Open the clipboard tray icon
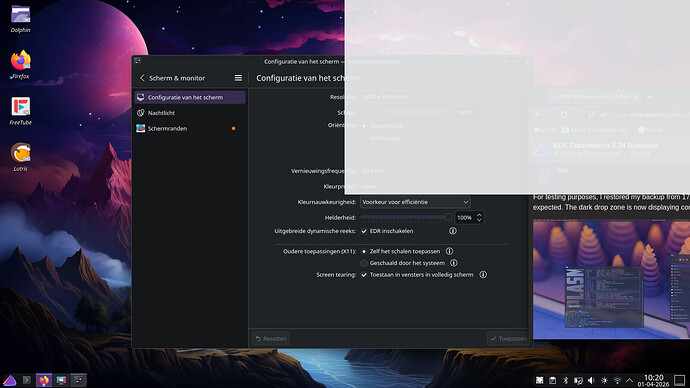The image size is (690, 388). tap(552, 381)
